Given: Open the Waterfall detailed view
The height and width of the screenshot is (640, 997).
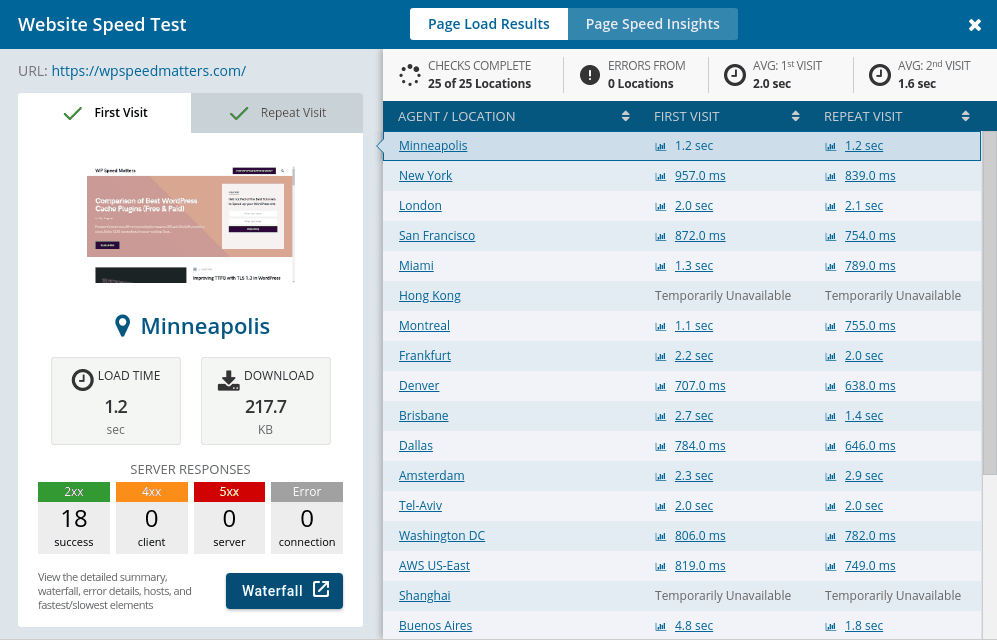Looking at the screenshot, I should [284, 591].
